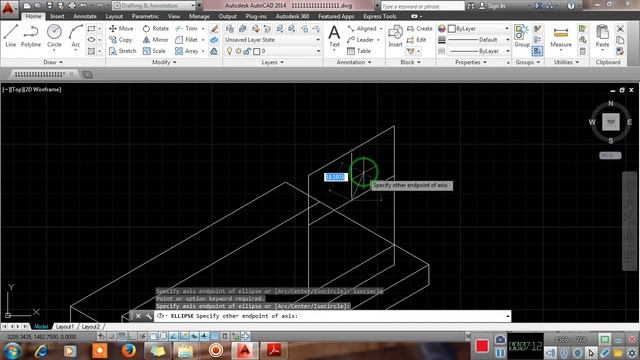Expand the Layers panel

pyautogui.click(x=273, y=62)
